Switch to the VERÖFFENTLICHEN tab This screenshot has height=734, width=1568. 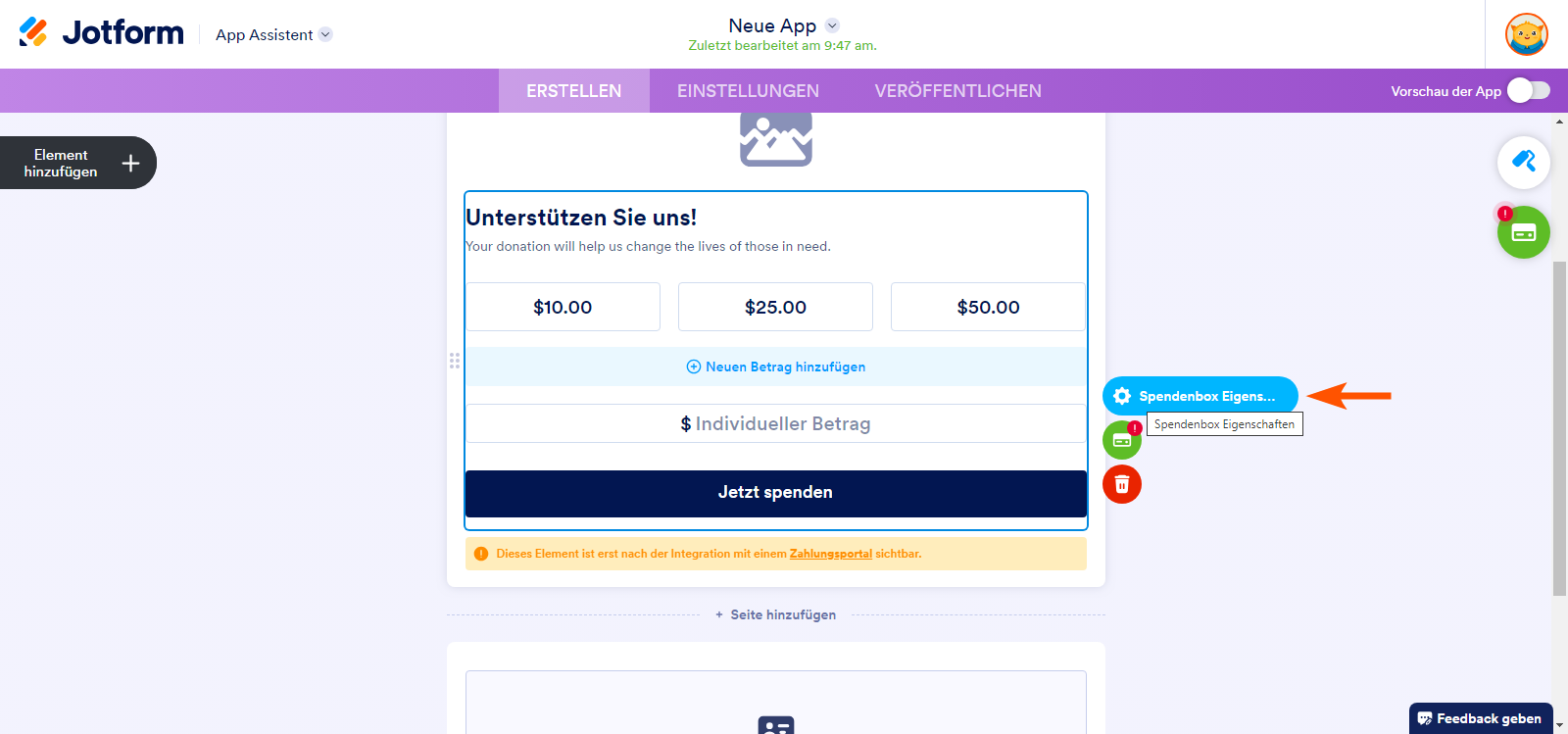tap(957, 91)
